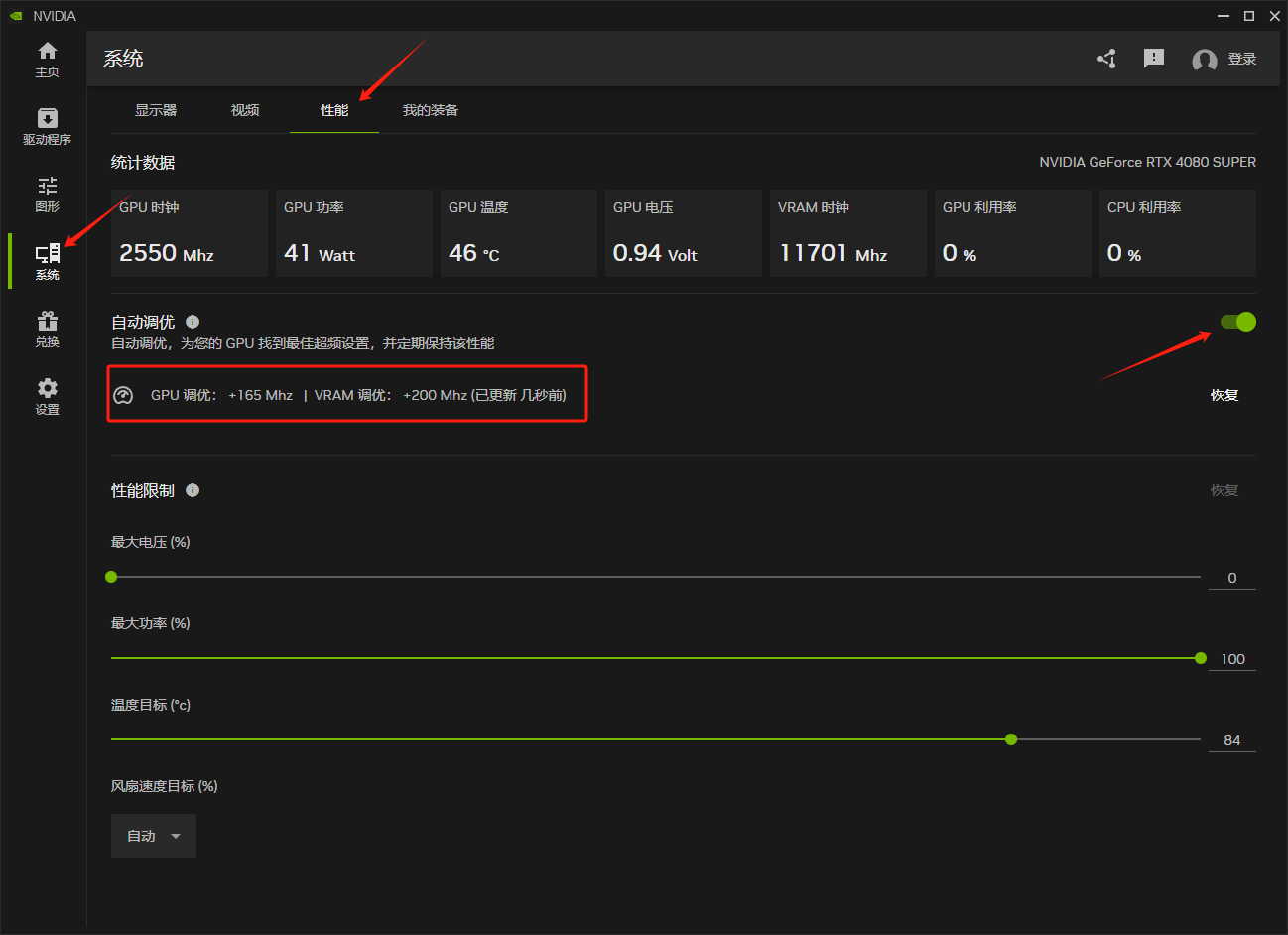Click the info icon beside 自动调优
The width and height of the screenshot is (1288, 935).
point(193,322)
